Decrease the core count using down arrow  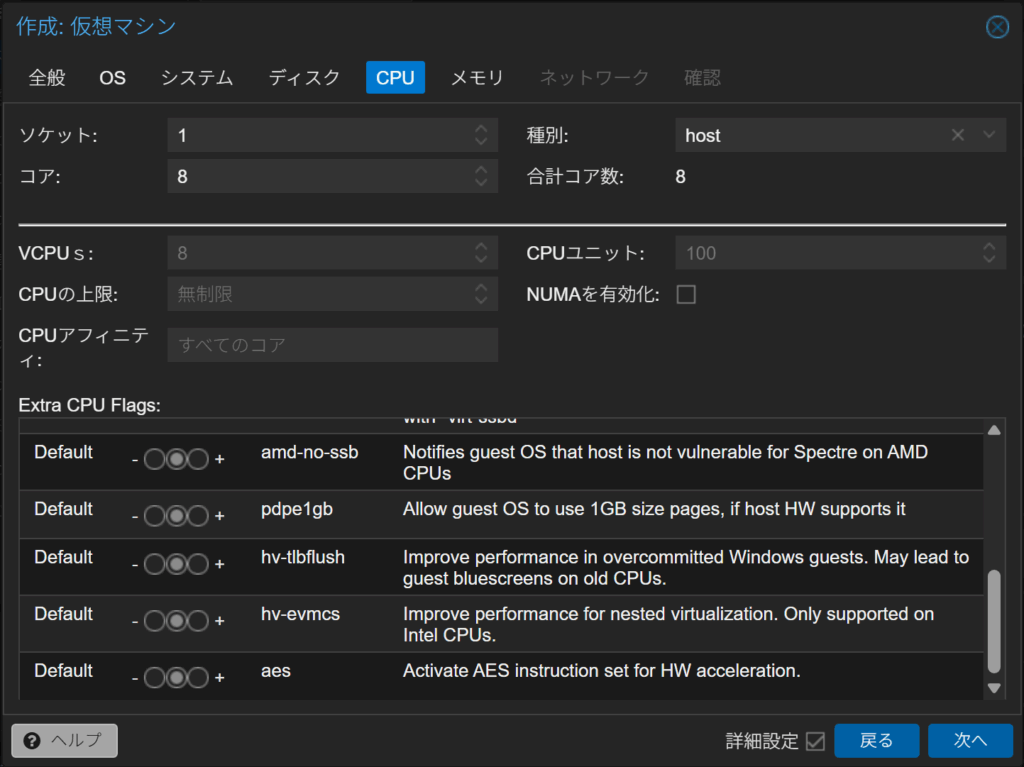(481, 183)
